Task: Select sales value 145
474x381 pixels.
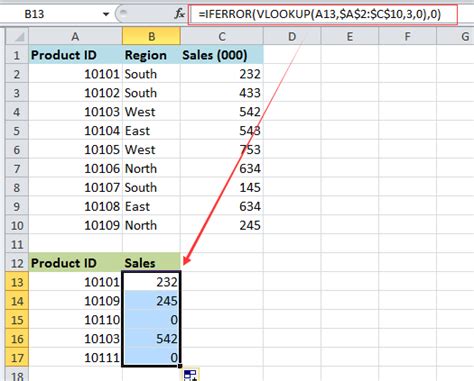Action: 222,187
